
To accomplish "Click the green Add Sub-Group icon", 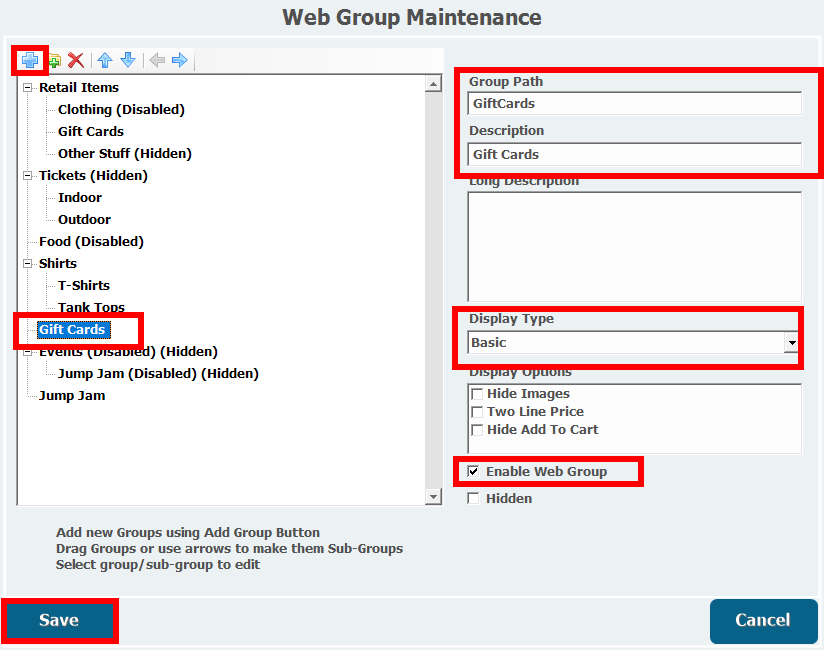I will 54,61.
